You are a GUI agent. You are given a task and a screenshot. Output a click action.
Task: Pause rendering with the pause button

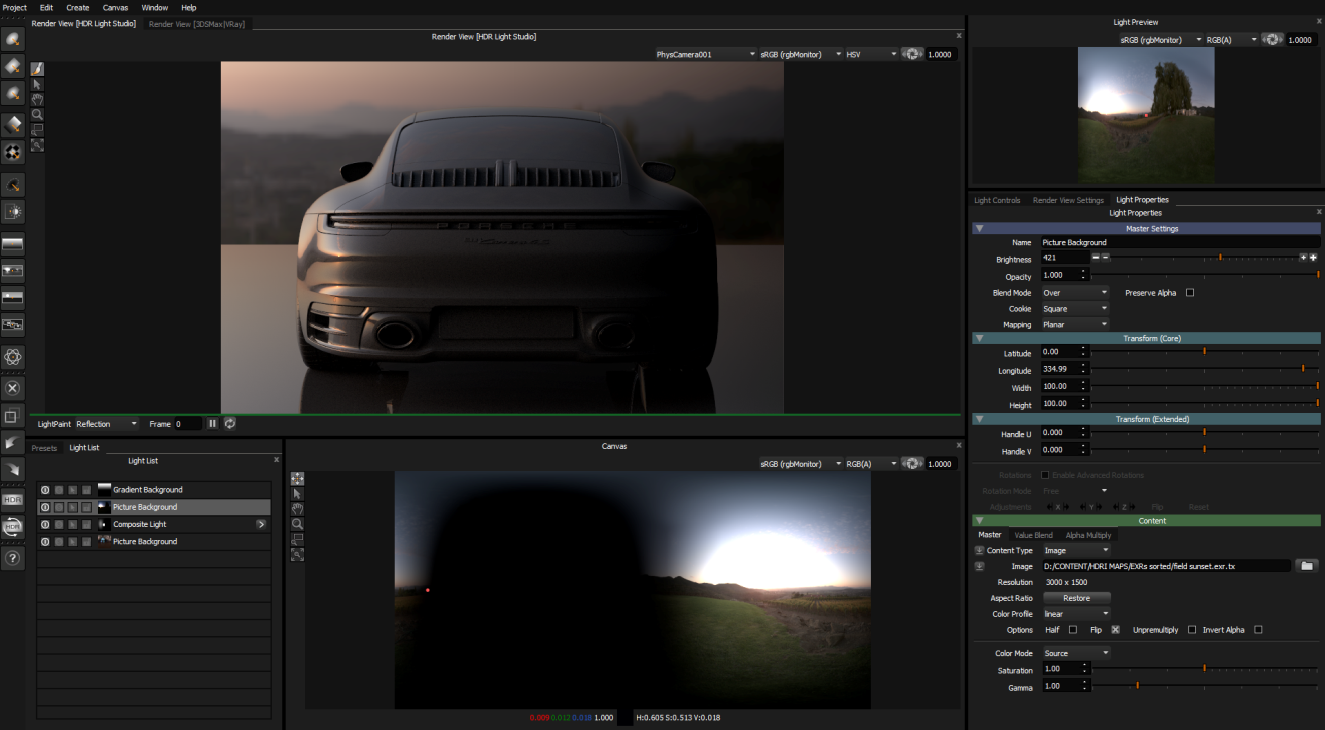pyautogui.click(x=212, y=424)
